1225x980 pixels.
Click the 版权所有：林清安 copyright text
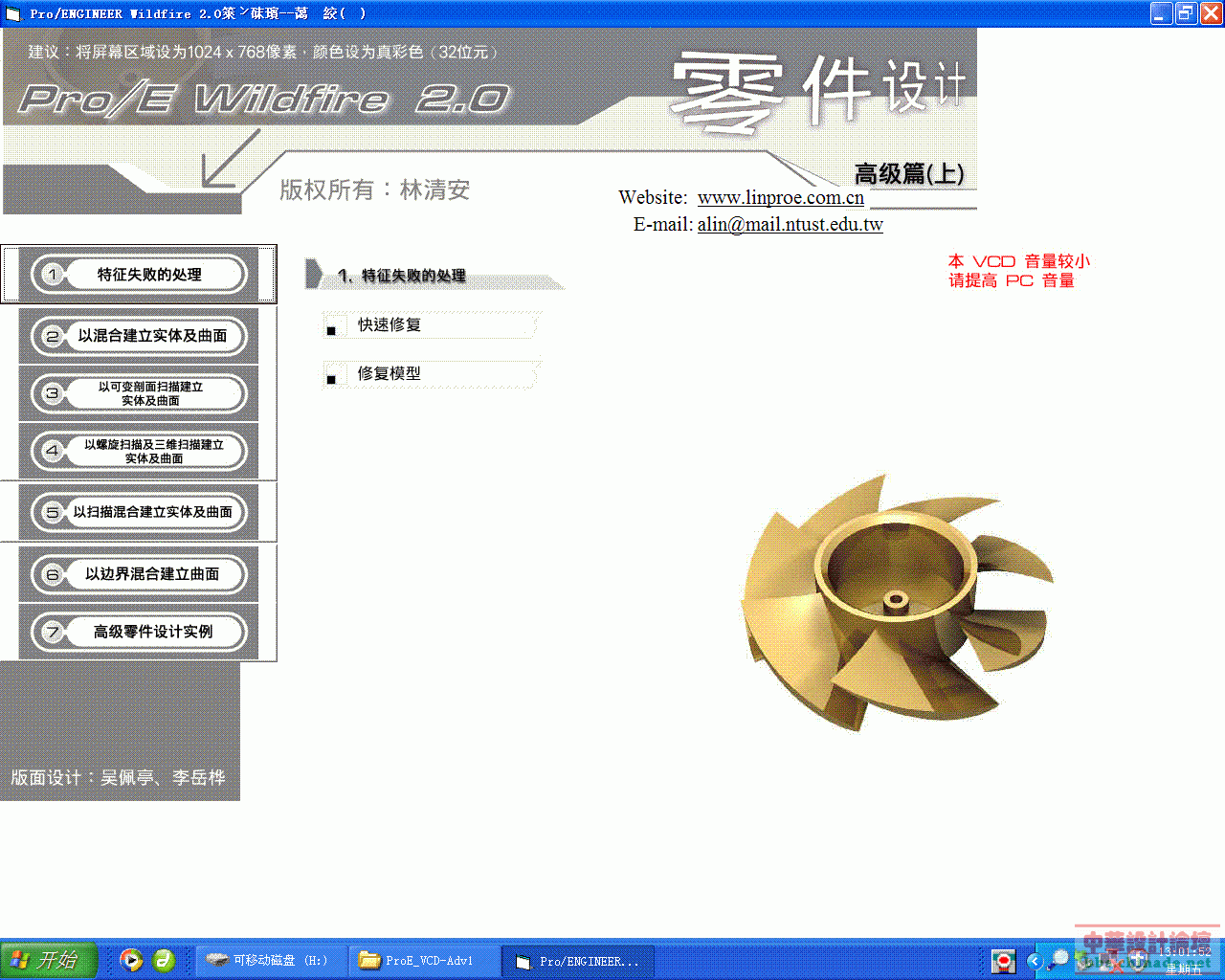pos(375,189)
